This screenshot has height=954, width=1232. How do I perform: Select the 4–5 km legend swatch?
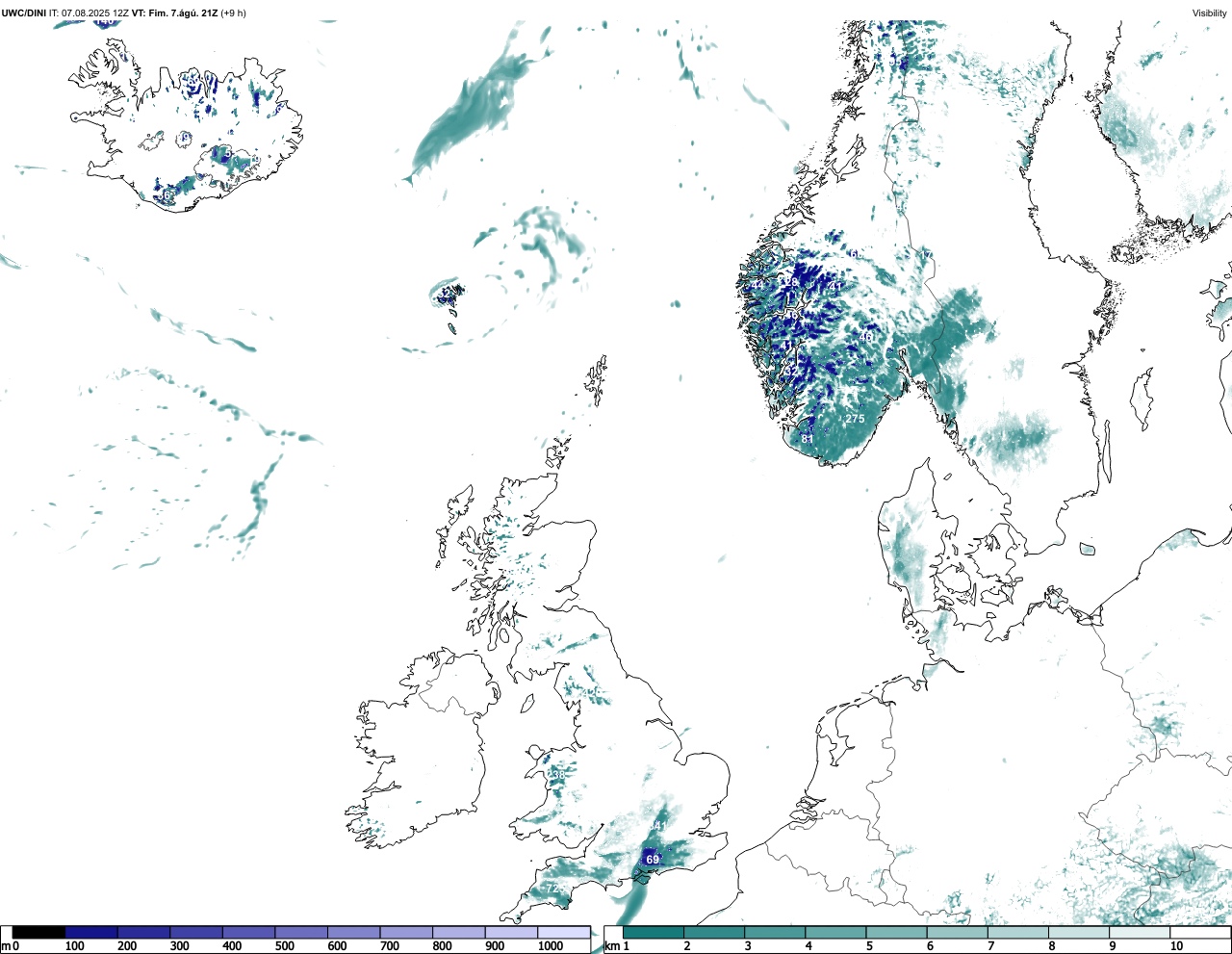[835, 933]
